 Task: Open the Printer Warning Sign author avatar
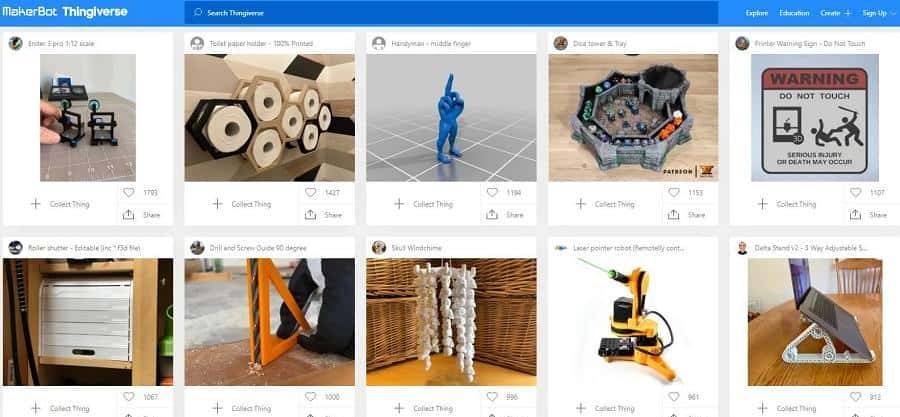pos(742,44)
